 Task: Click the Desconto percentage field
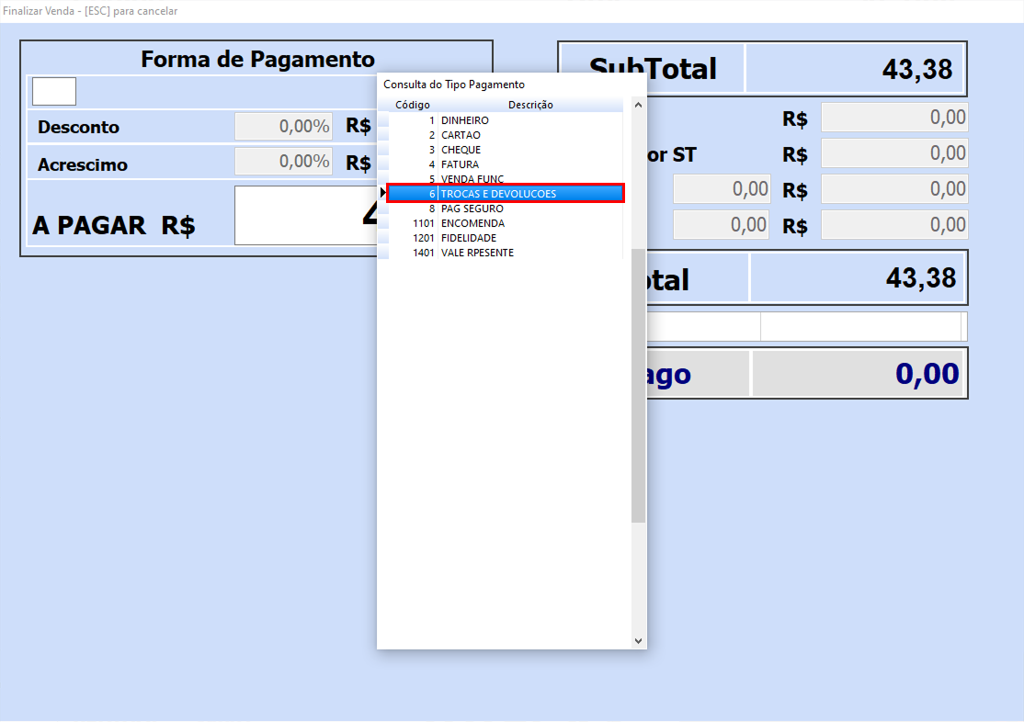coord(284,127)
